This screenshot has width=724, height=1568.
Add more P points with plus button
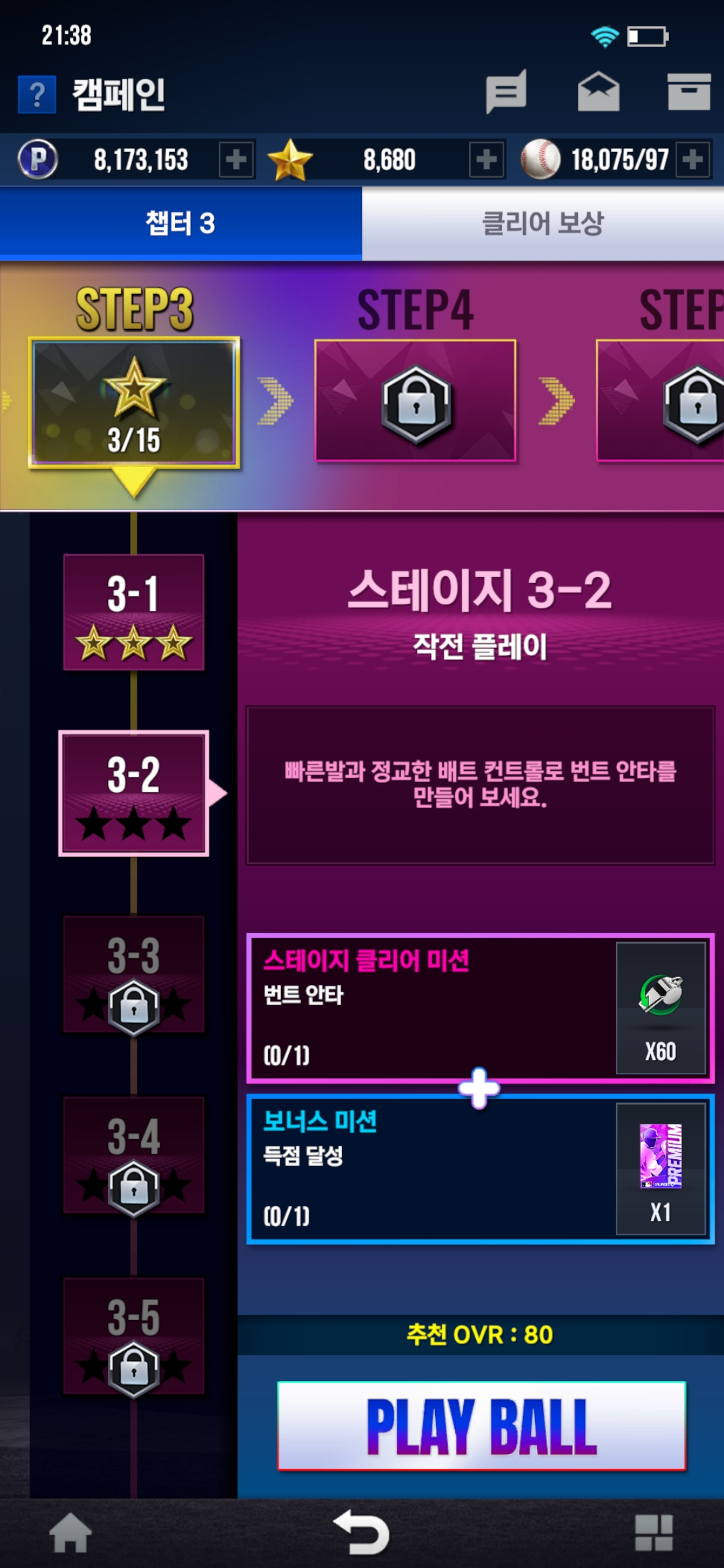coord(237,159)
